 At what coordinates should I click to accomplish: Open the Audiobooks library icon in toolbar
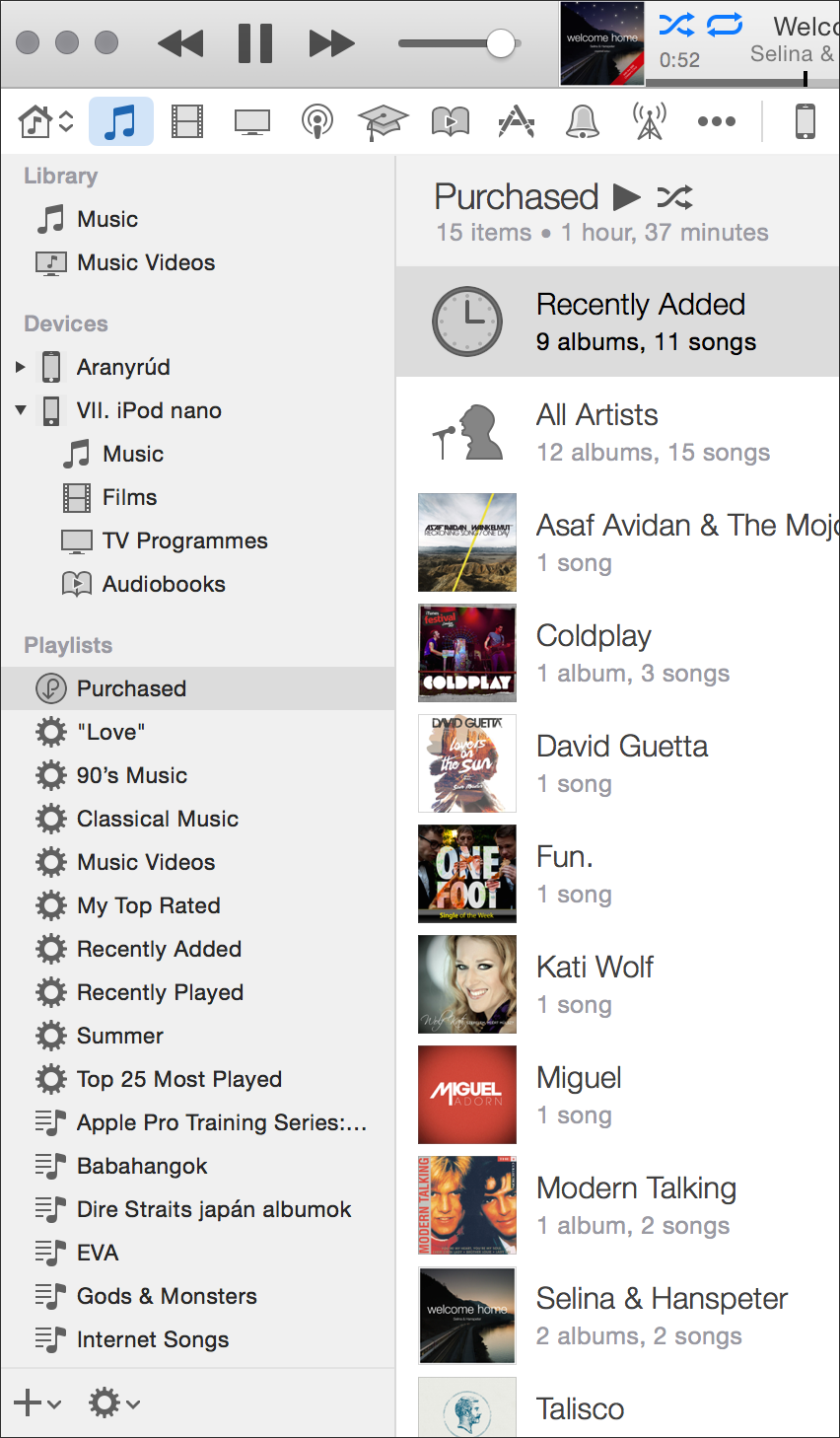click(450, 122)
